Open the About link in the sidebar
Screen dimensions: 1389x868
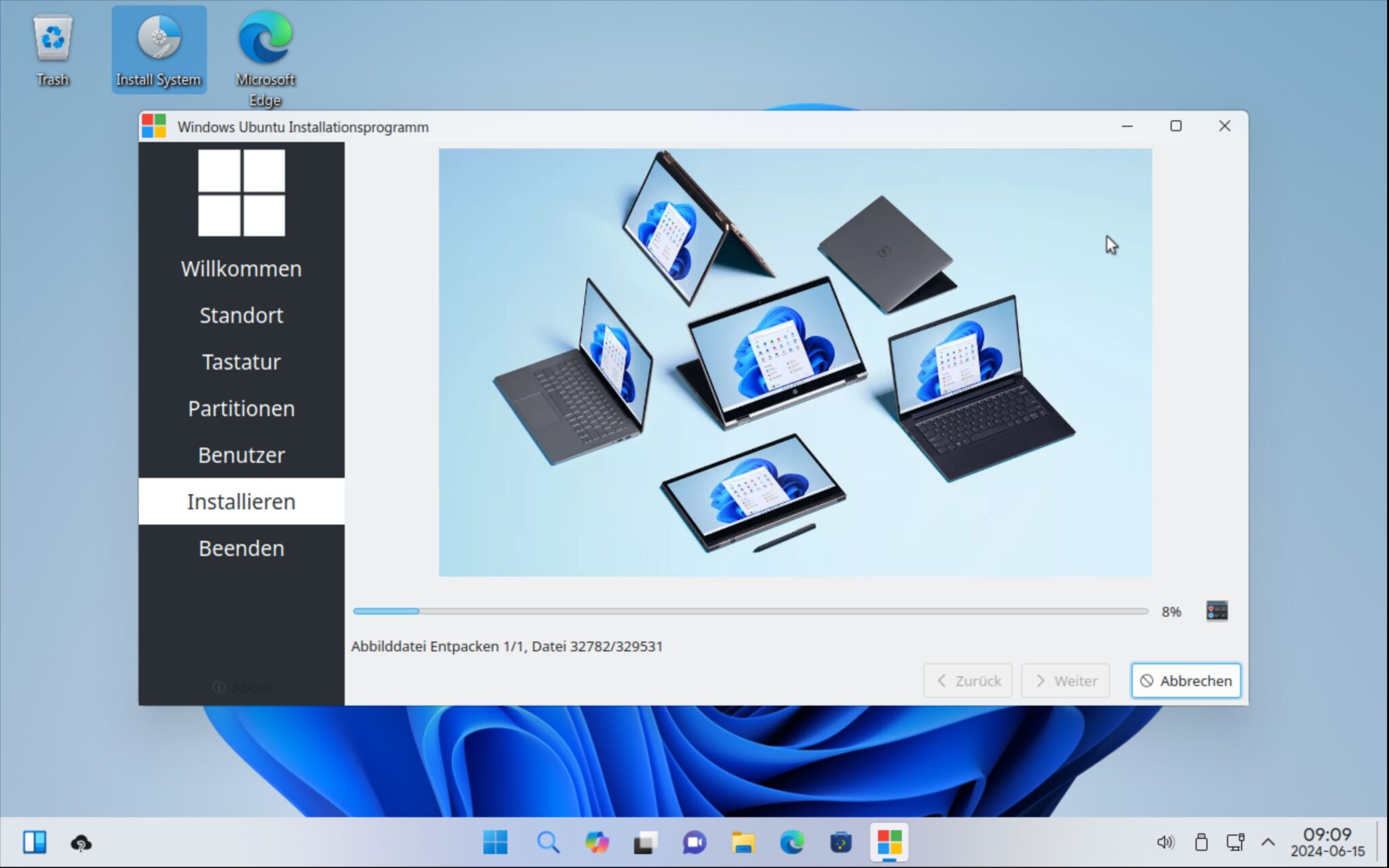point(241,687)
